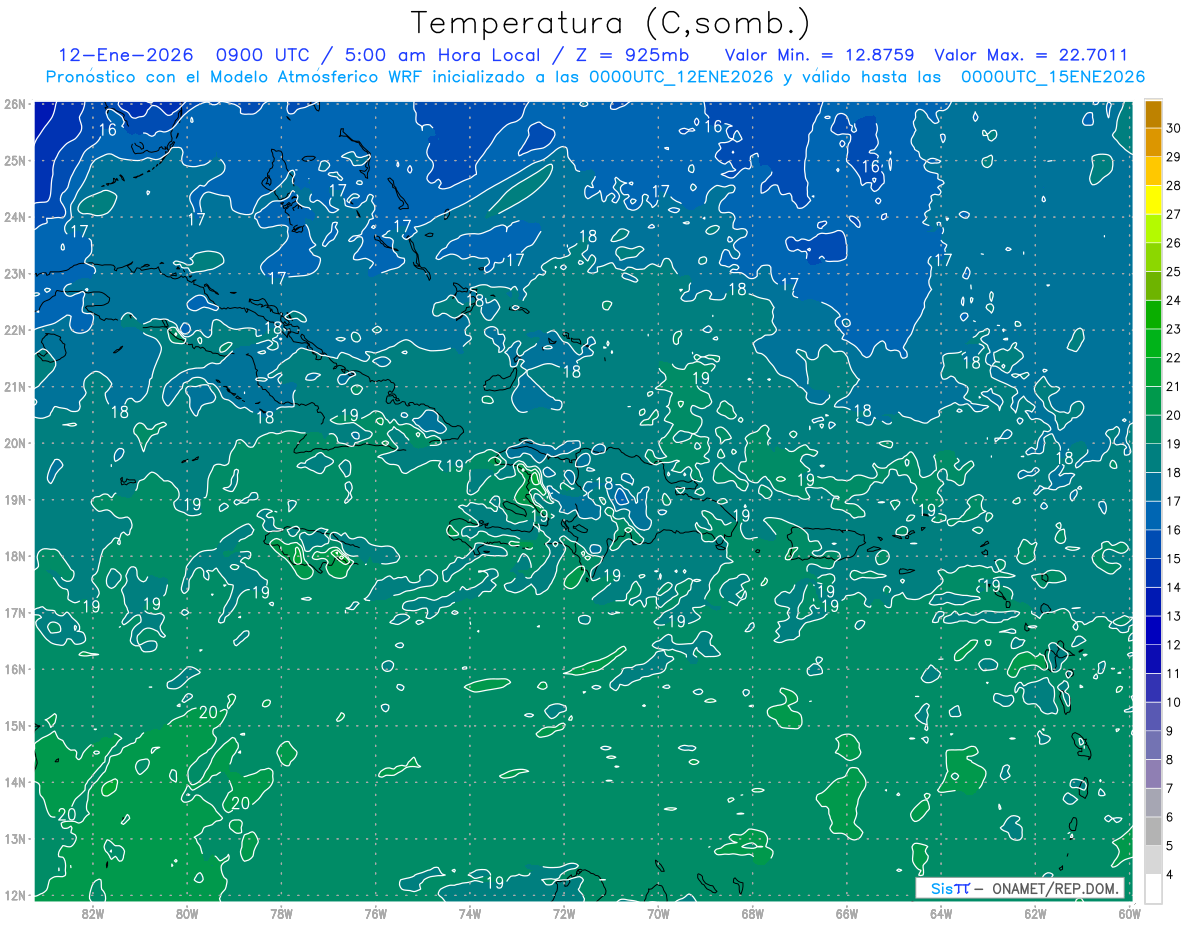Click the '5:00 am Hora Local' text
The image size is (1200, 927).
pos(436,55)
